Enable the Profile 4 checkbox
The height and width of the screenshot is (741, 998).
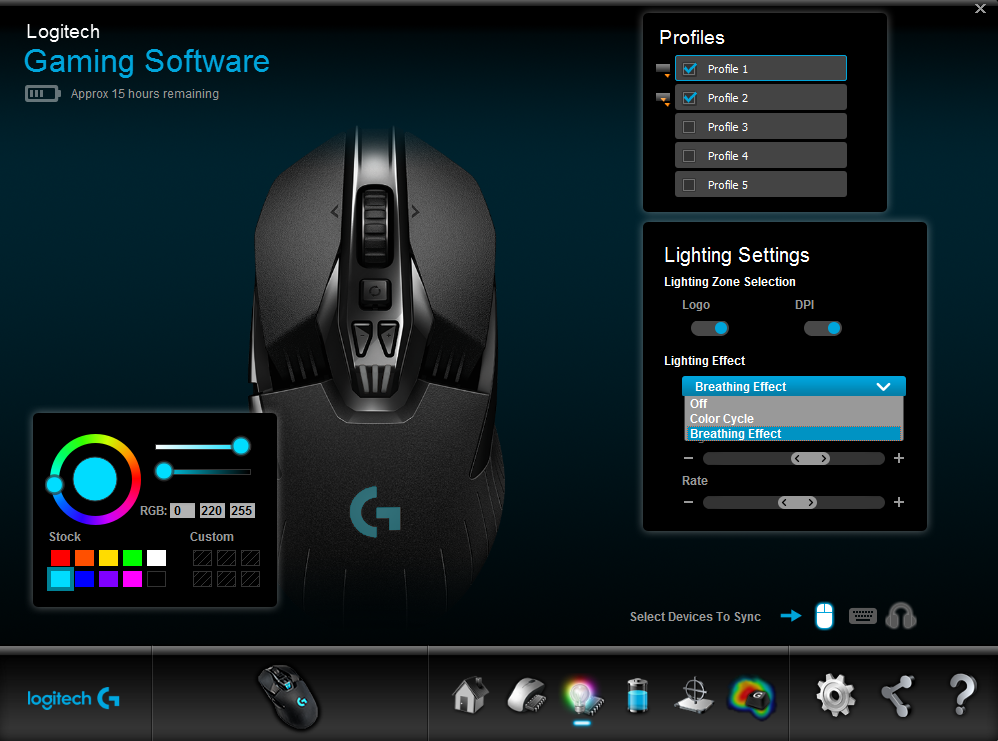689,156
